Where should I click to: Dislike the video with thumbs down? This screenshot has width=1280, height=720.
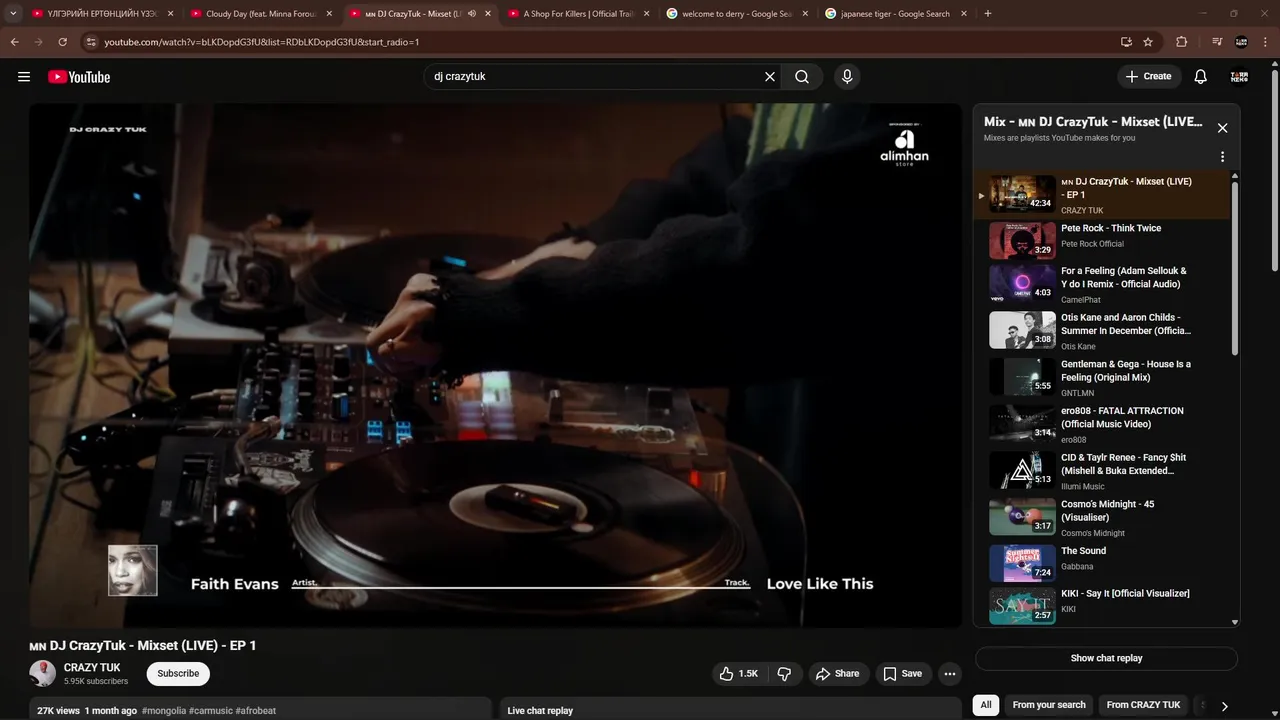[x=784, y=674]
